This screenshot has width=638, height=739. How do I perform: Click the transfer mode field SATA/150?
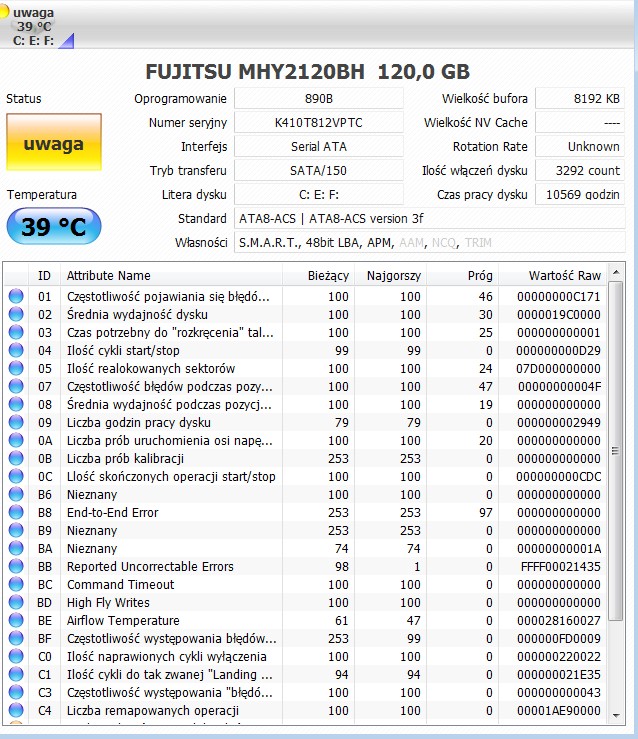coord(319,171)
